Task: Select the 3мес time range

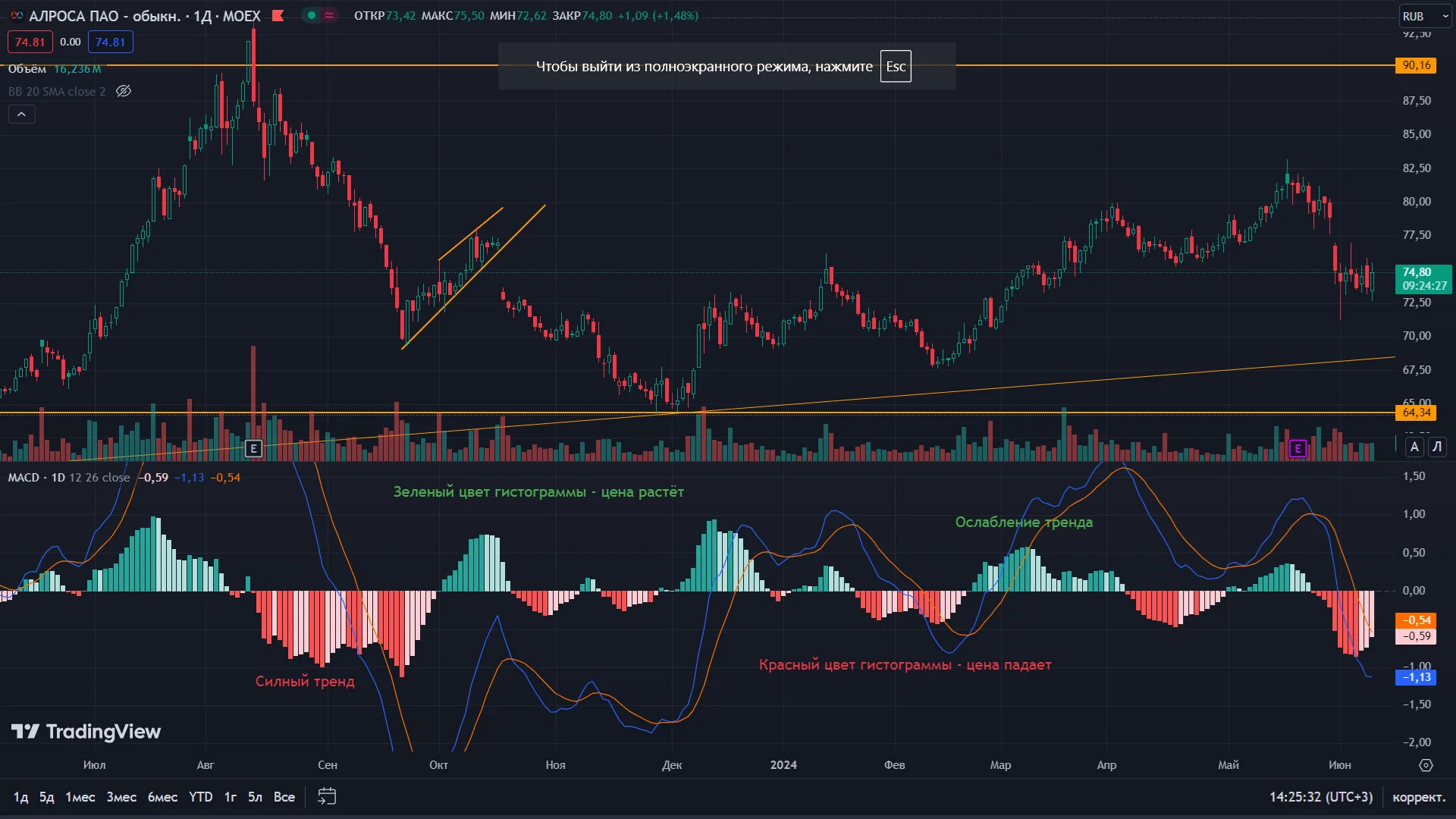Action: pos(121,797)
